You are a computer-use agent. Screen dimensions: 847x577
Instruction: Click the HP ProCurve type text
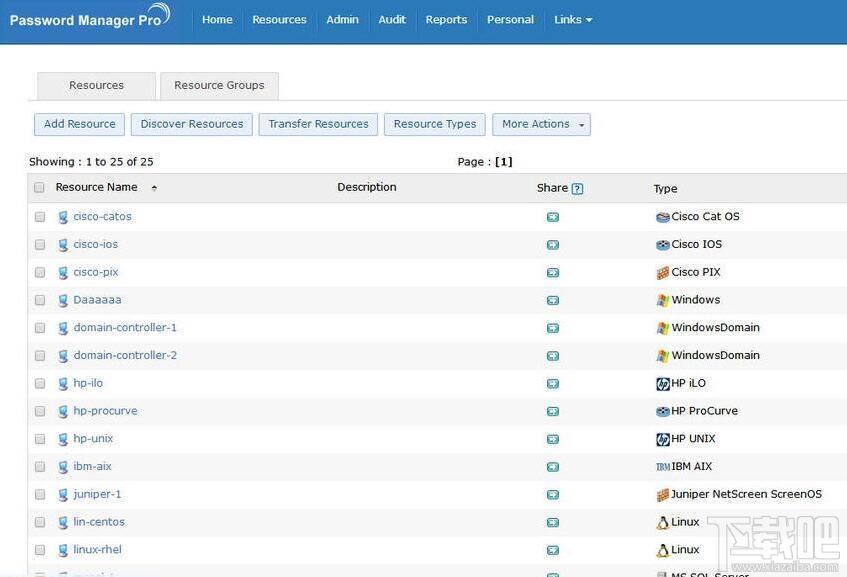pyautogui.click(x=704, y=411)
